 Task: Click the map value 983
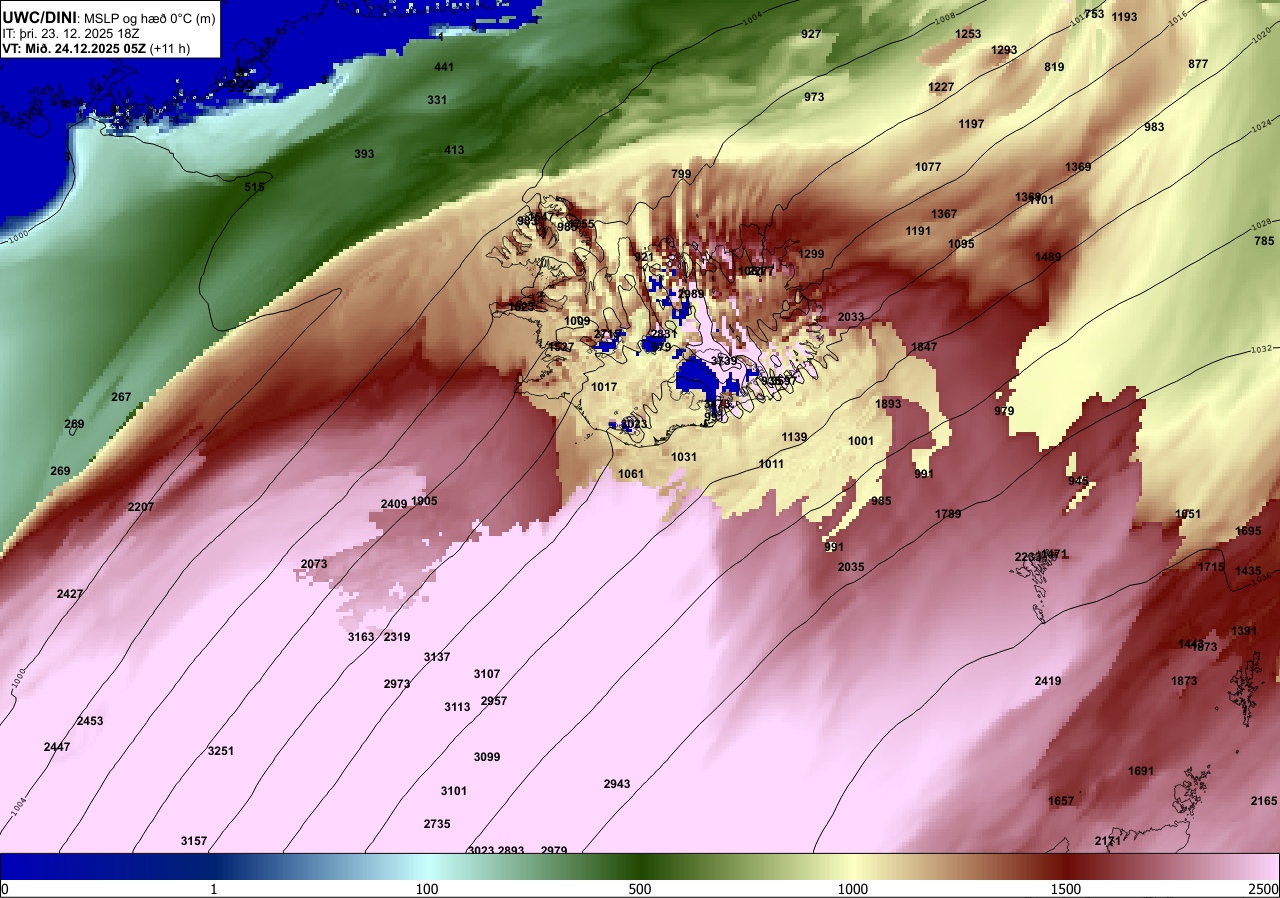(x=1154, y=127)
